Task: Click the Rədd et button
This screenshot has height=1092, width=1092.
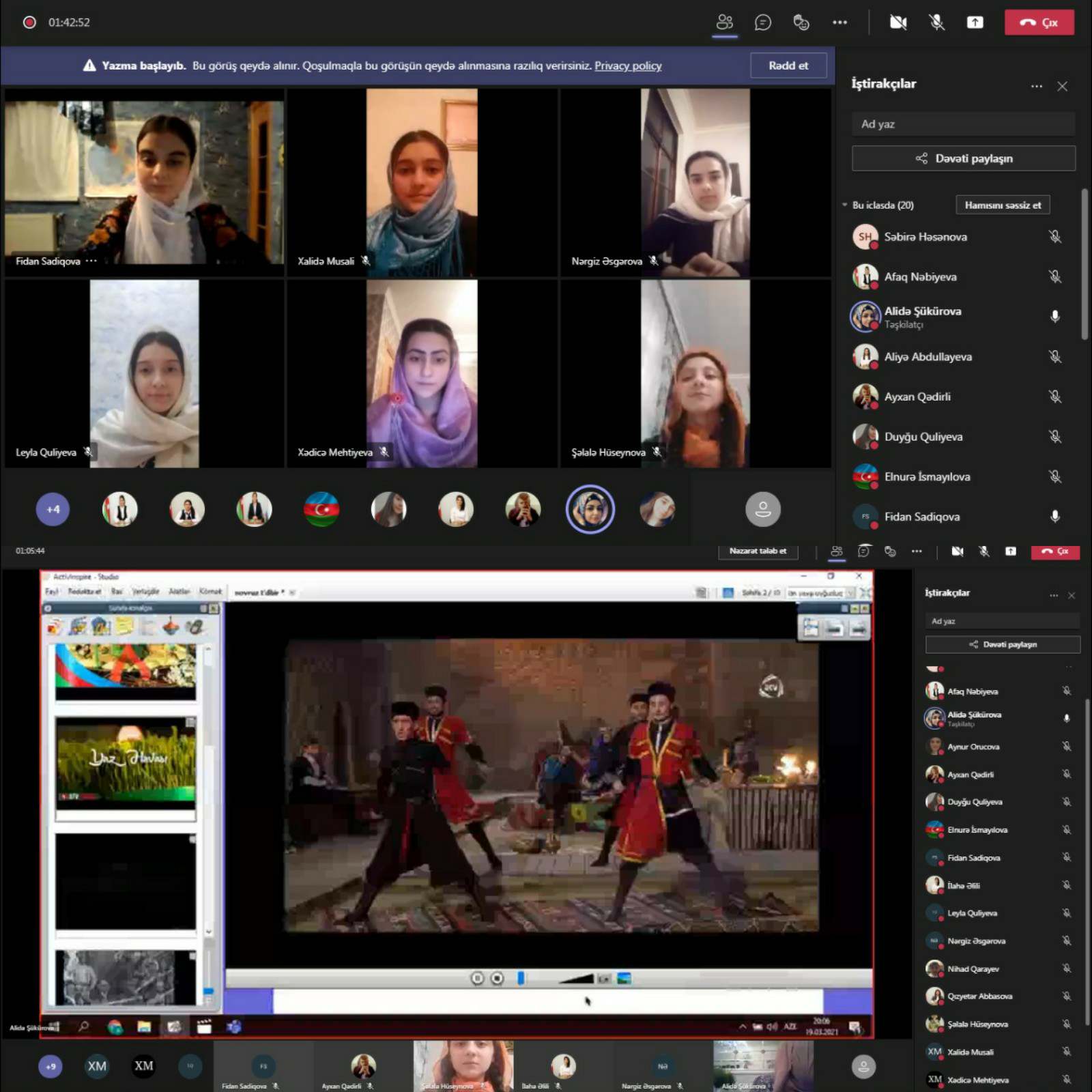Action: [788, 66]
